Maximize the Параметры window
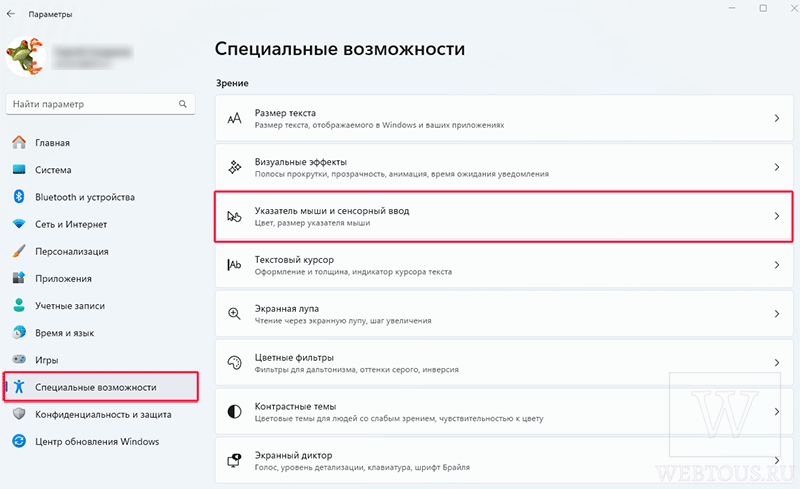Image resolution: width=800 pixels, height=489 pixels. coord(763,8)
